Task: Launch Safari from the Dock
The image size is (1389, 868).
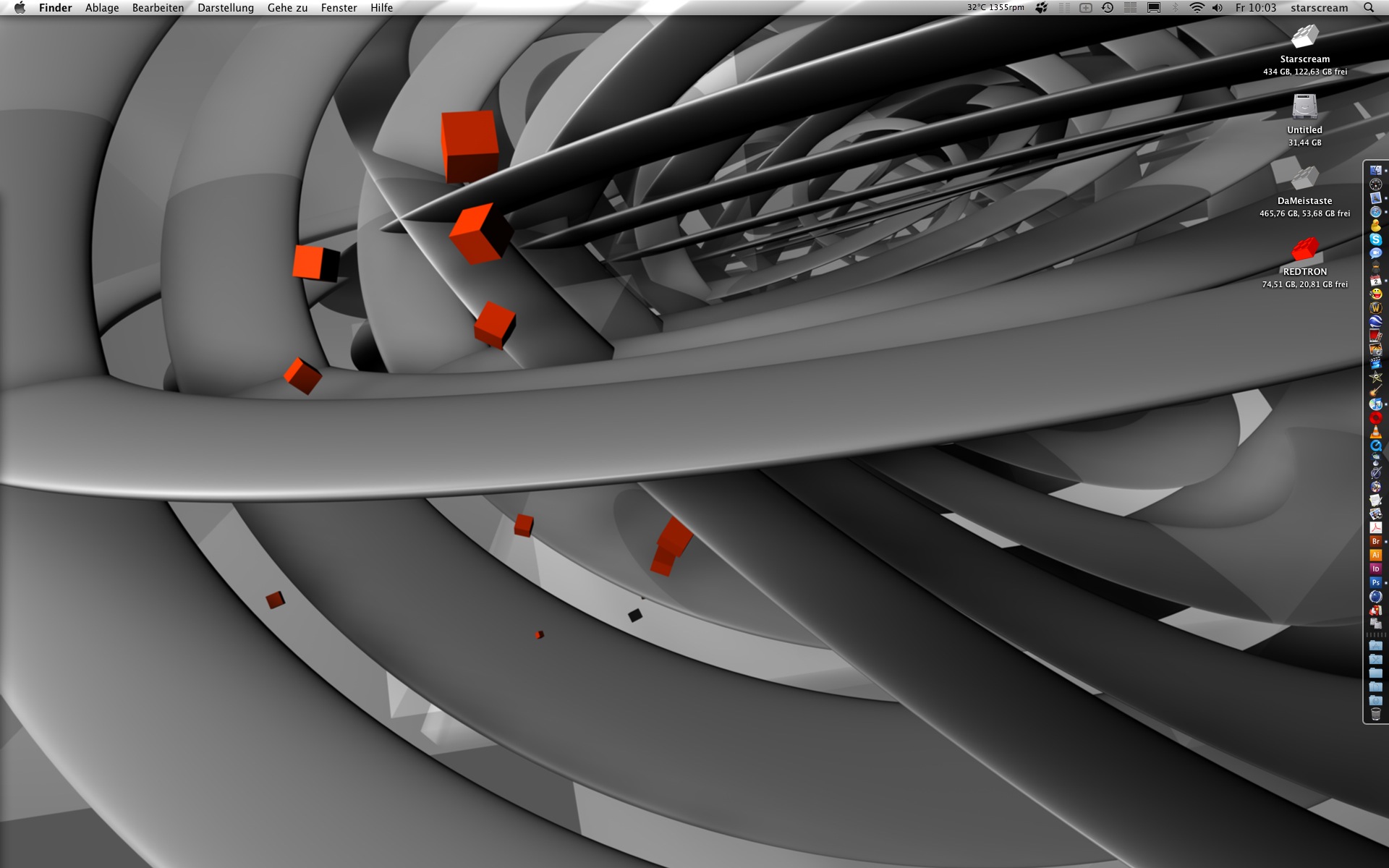Action: coord(1376,211)
